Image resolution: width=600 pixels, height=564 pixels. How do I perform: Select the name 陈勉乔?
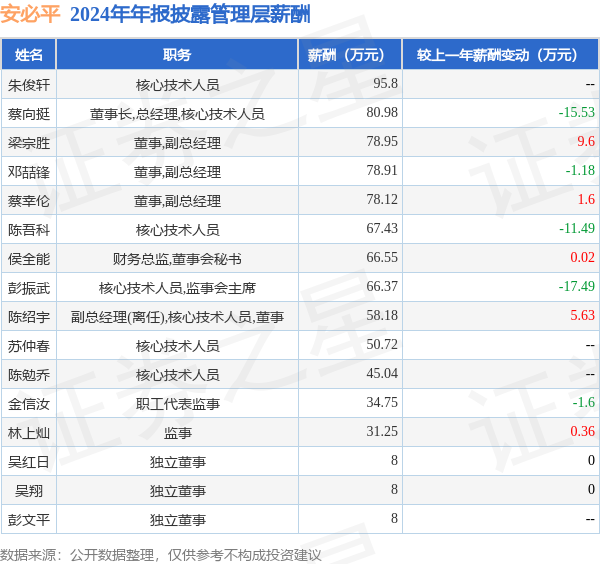tap(29, 375)
